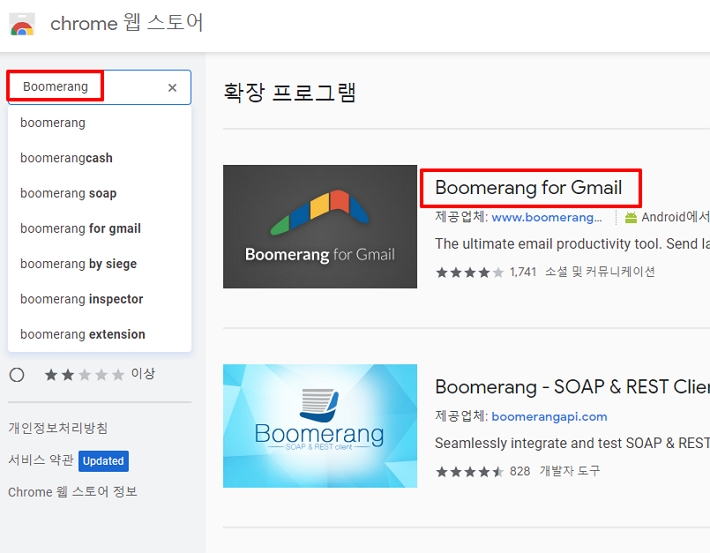Choose the 'boomerang for gmail' suggestion

[x=99, y=229]
